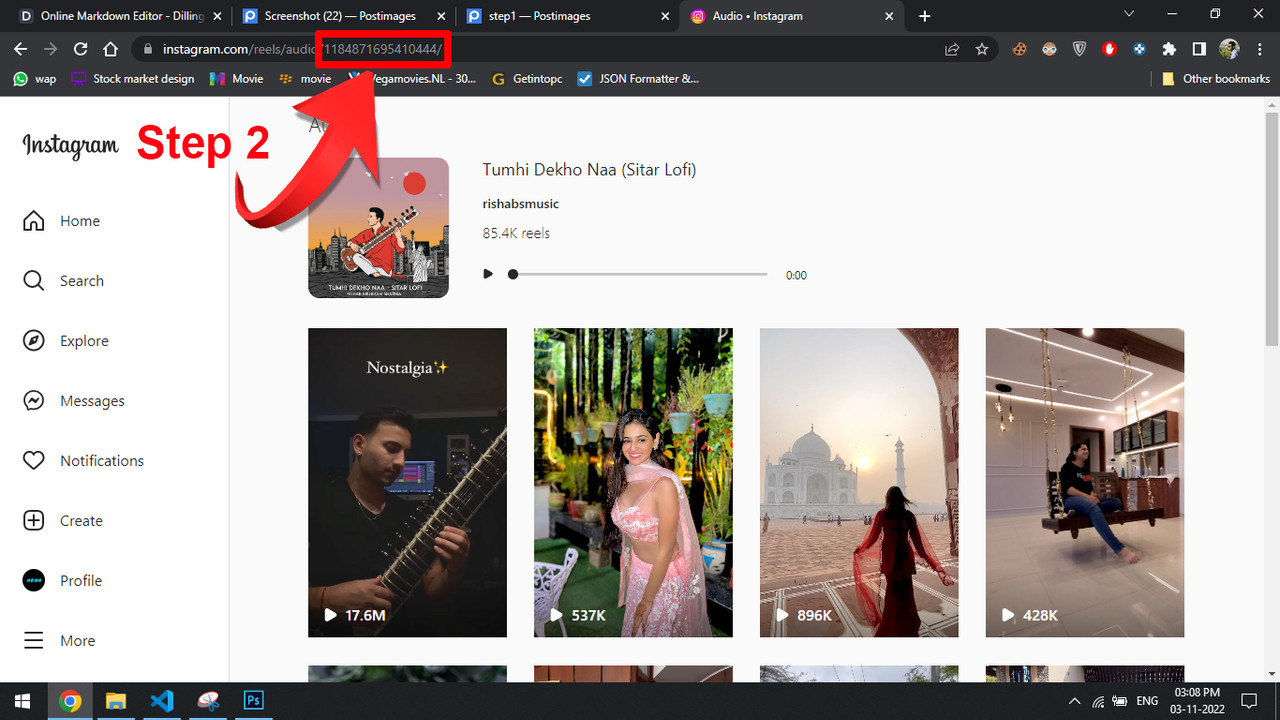Open the tab search dropdown arrow
The width and height of the screenshot is (1280, 720).
pyautogui.click(x=1129, y=15)
